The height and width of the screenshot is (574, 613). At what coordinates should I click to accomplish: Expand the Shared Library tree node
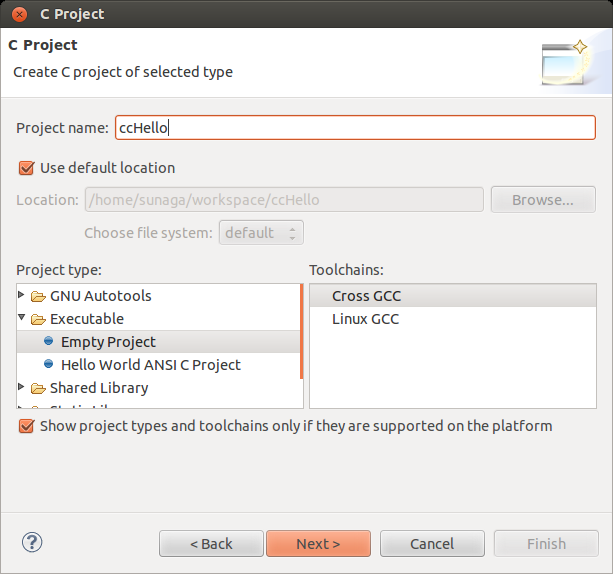point(22,388)
